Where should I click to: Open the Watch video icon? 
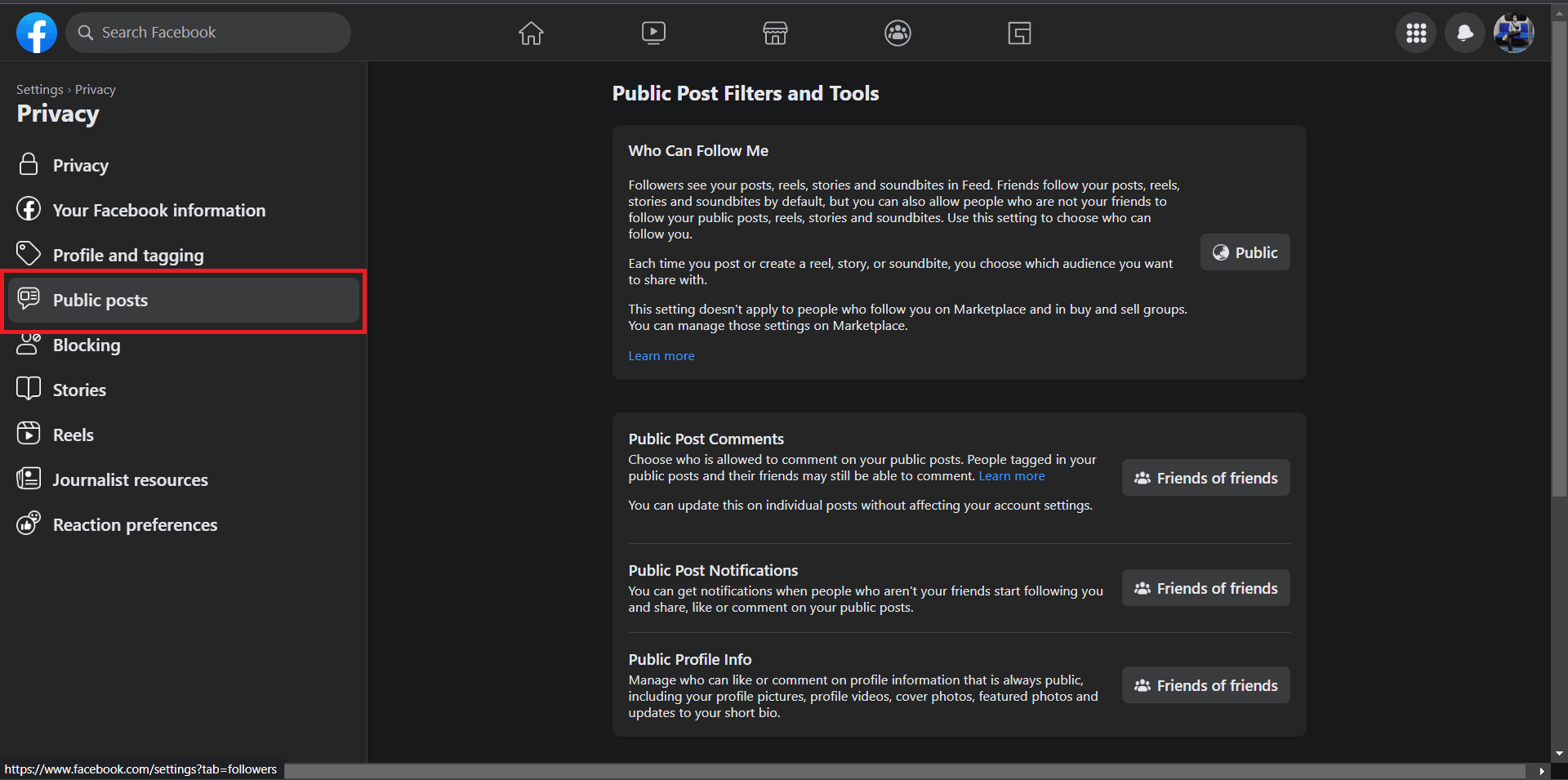pos(653,33)
